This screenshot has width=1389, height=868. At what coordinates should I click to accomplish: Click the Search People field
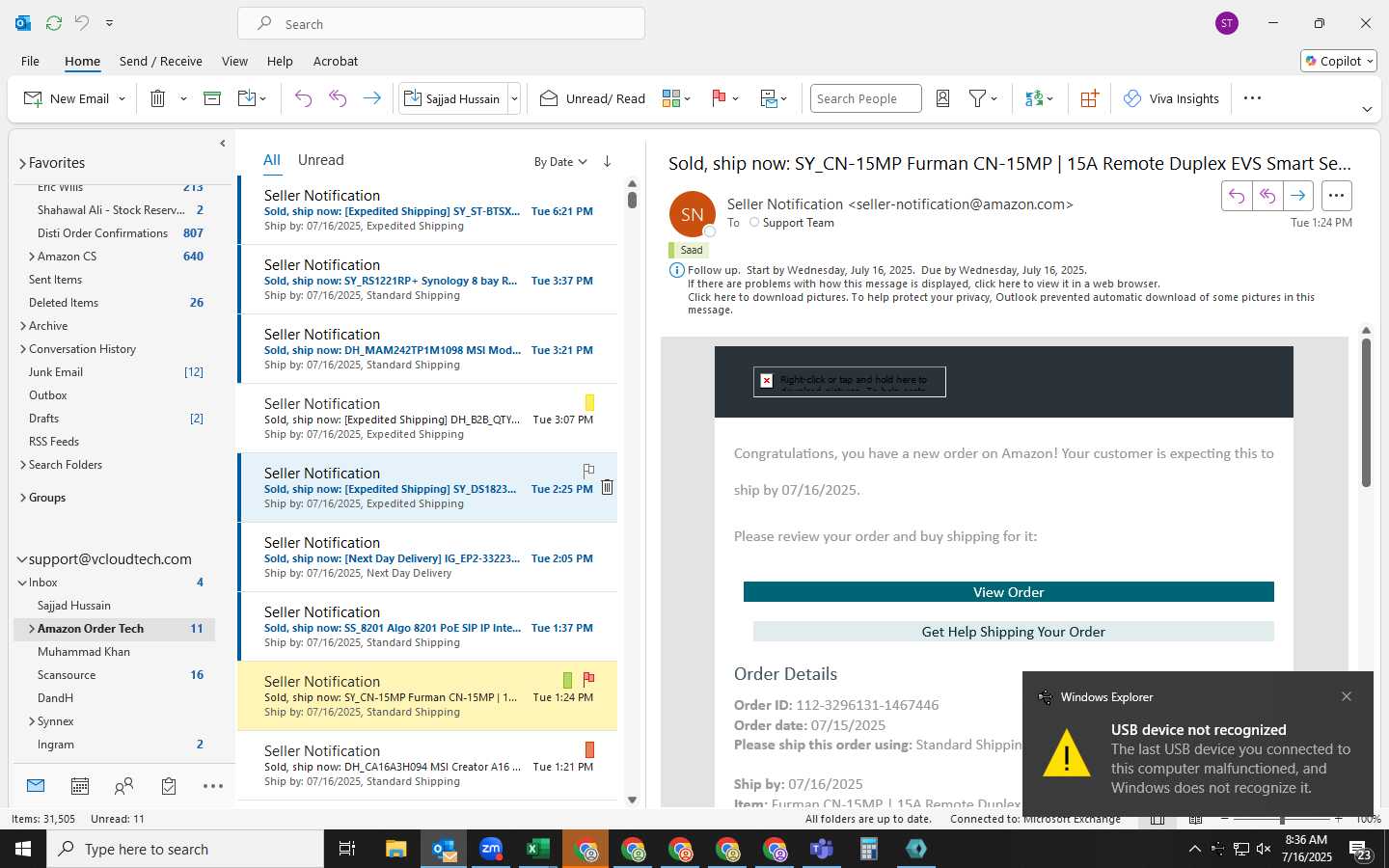pyautogui.click(x=865, y=98)
